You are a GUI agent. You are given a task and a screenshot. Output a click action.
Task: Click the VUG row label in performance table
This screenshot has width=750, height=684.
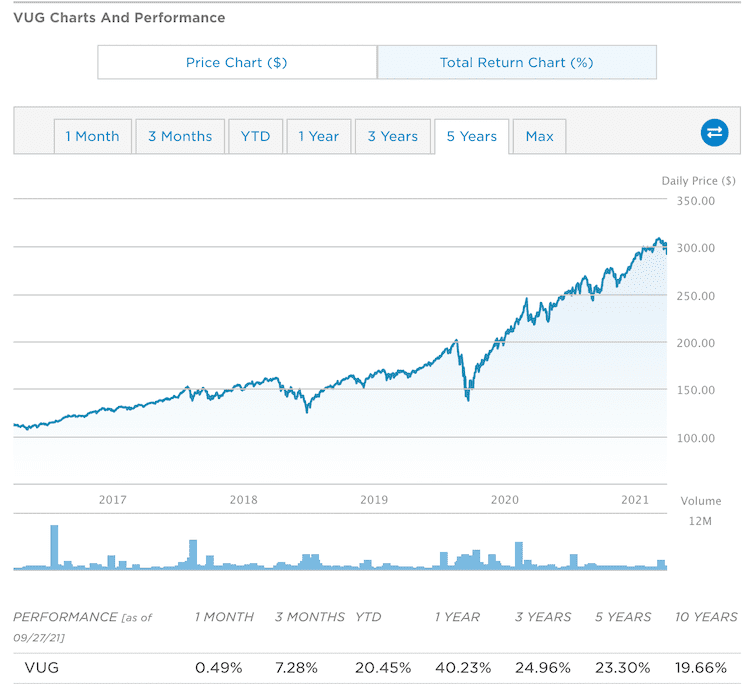pos(42,668)
